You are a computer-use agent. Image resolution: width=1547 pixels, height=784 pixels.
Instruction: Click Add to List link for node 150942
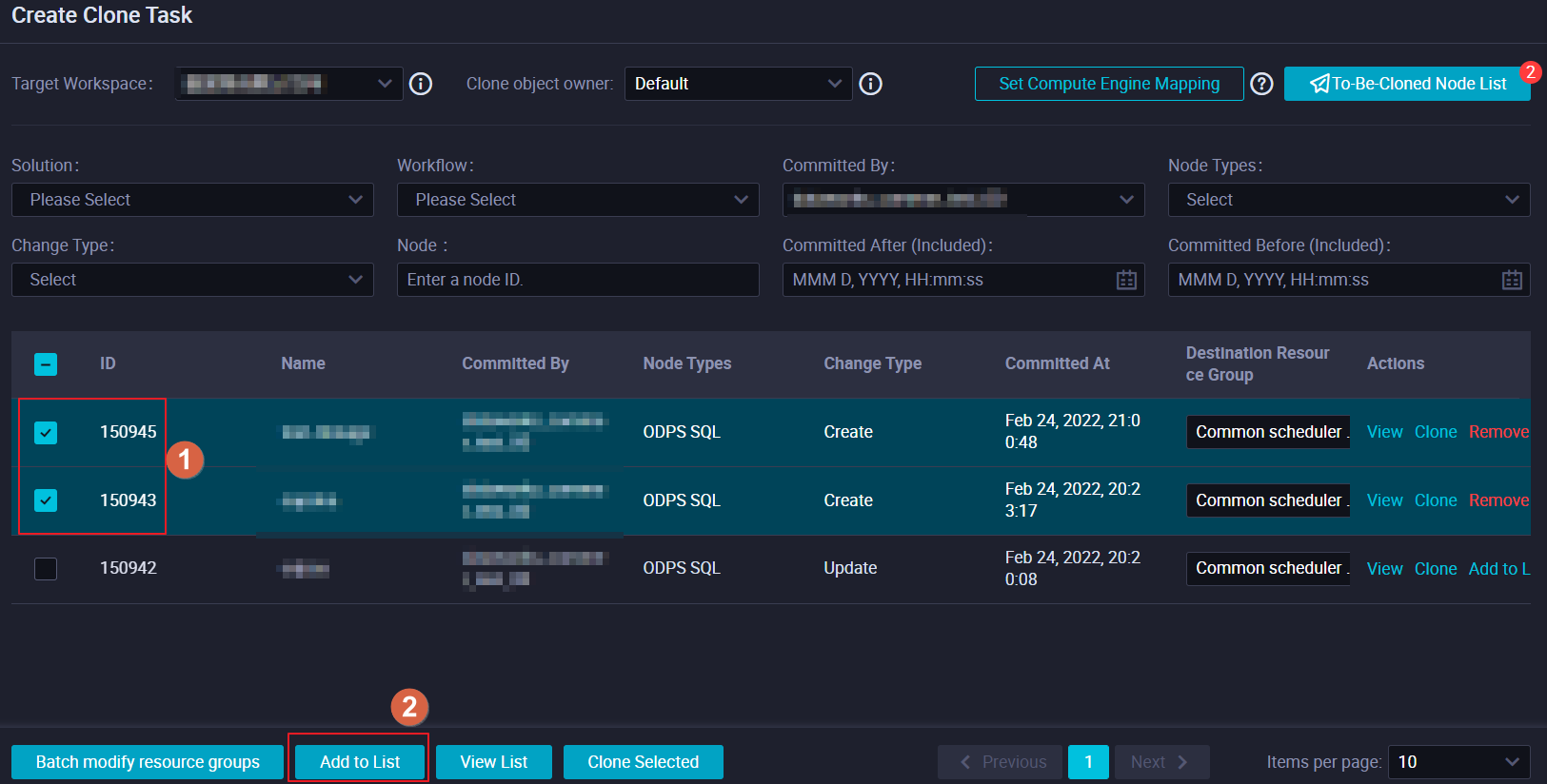click(x=1499, y=569)
